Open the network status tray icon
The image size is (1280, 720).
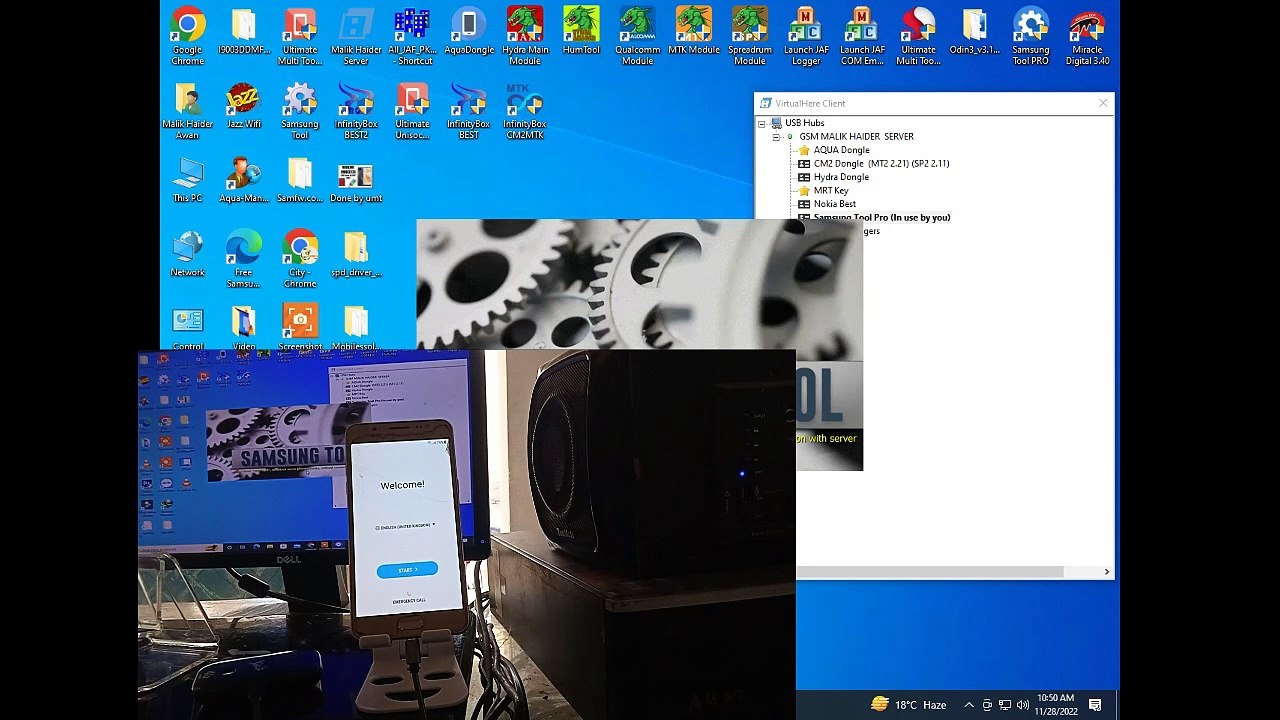pyautogui.click(x=1005, y=705)
